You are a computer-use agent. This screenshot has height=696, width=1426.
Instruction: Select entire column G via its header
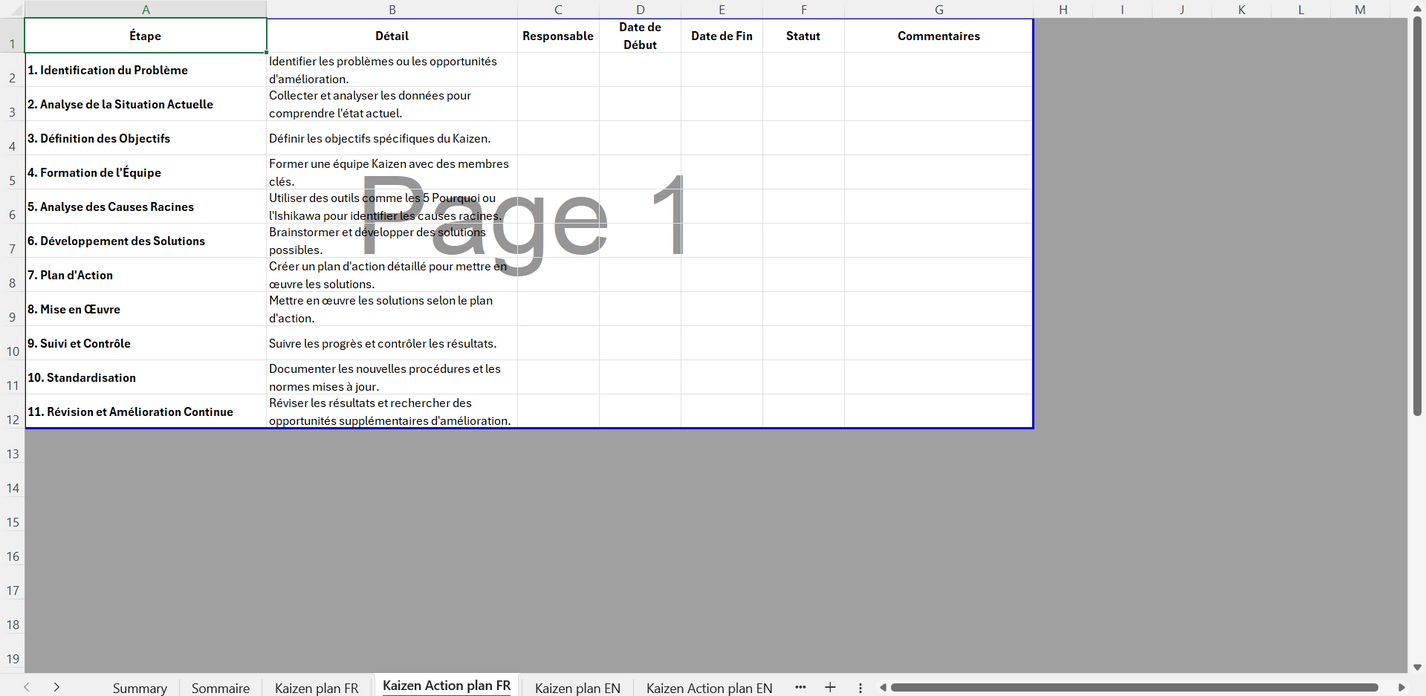938,10
